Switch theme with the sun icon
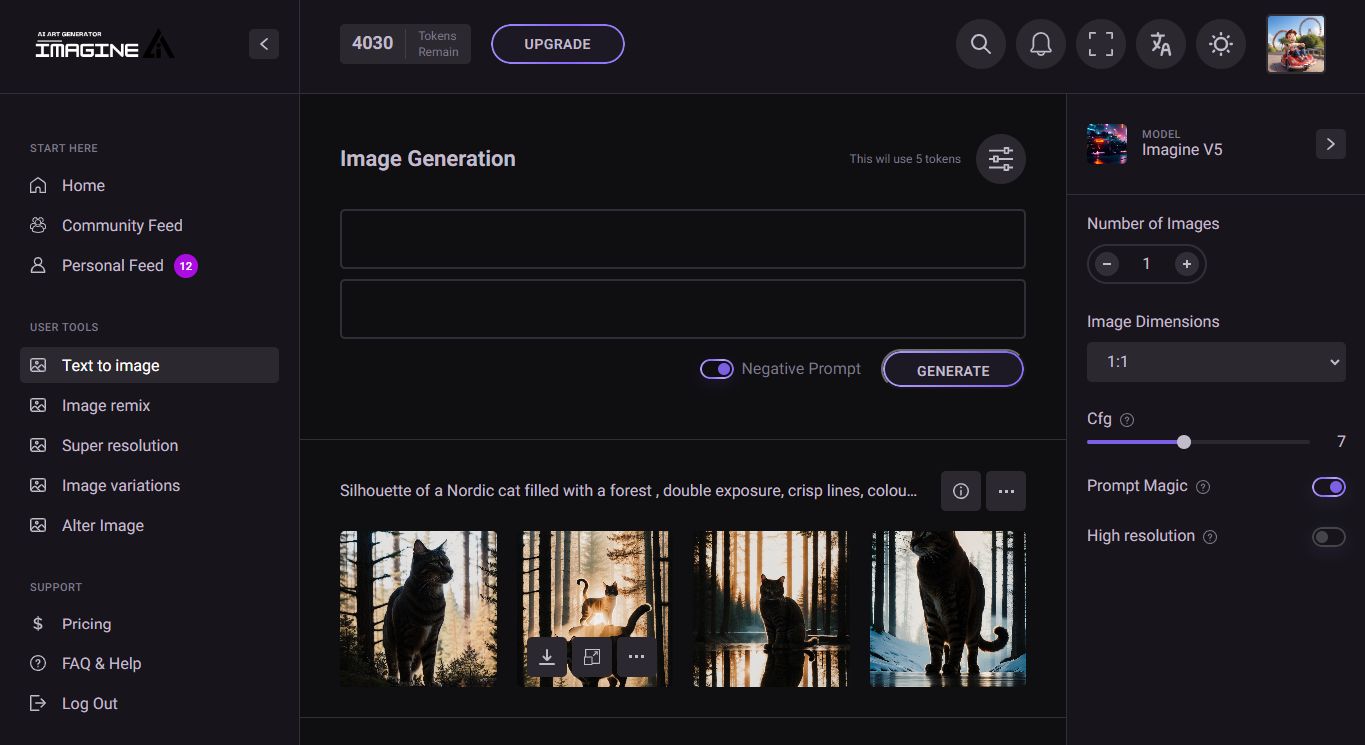 coord(1221,44)
